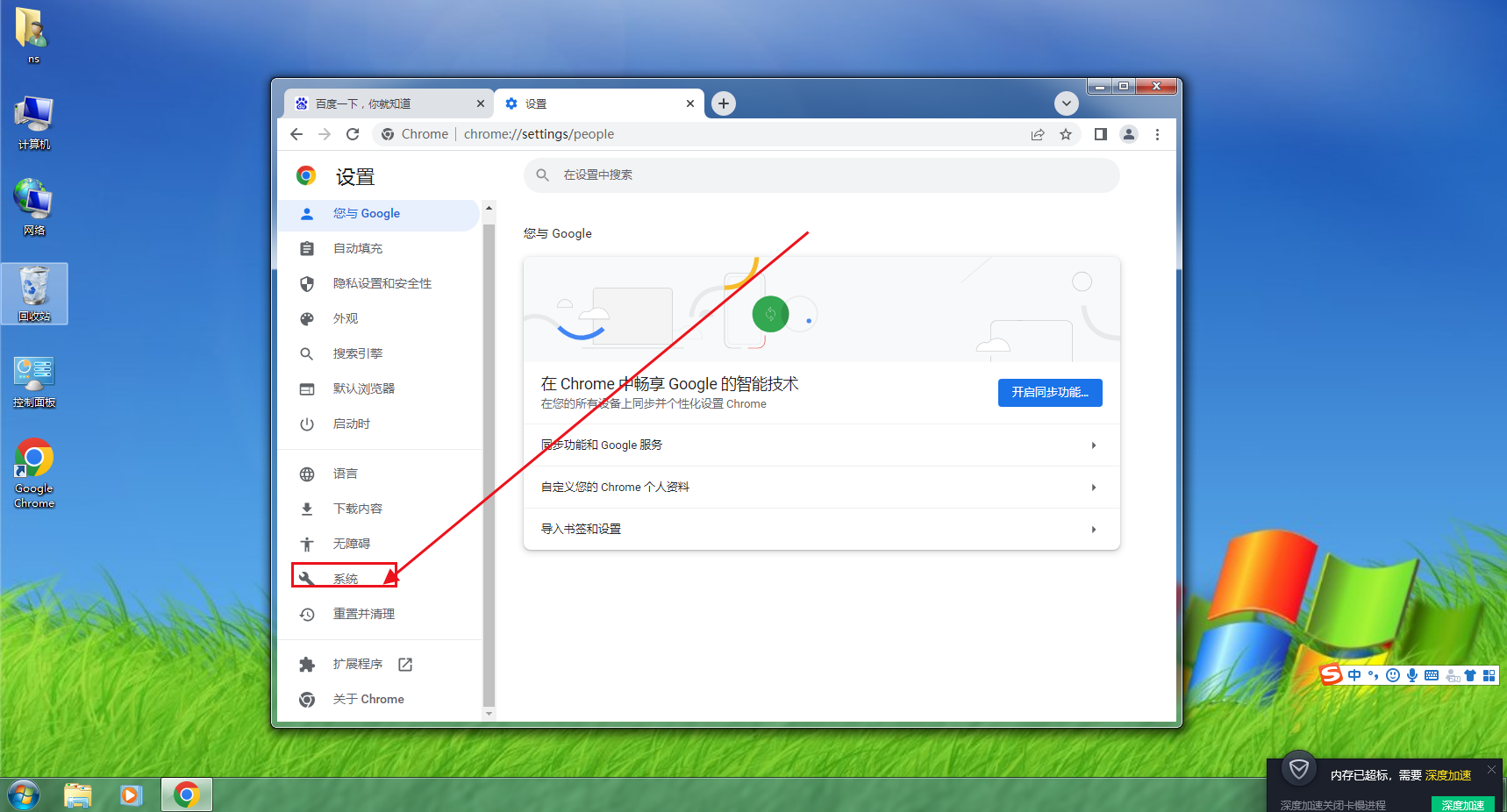The height and width of the screenshot is (812, 1507).
Task: Click the 下载内容 download icon
Action: click(307, 509)
